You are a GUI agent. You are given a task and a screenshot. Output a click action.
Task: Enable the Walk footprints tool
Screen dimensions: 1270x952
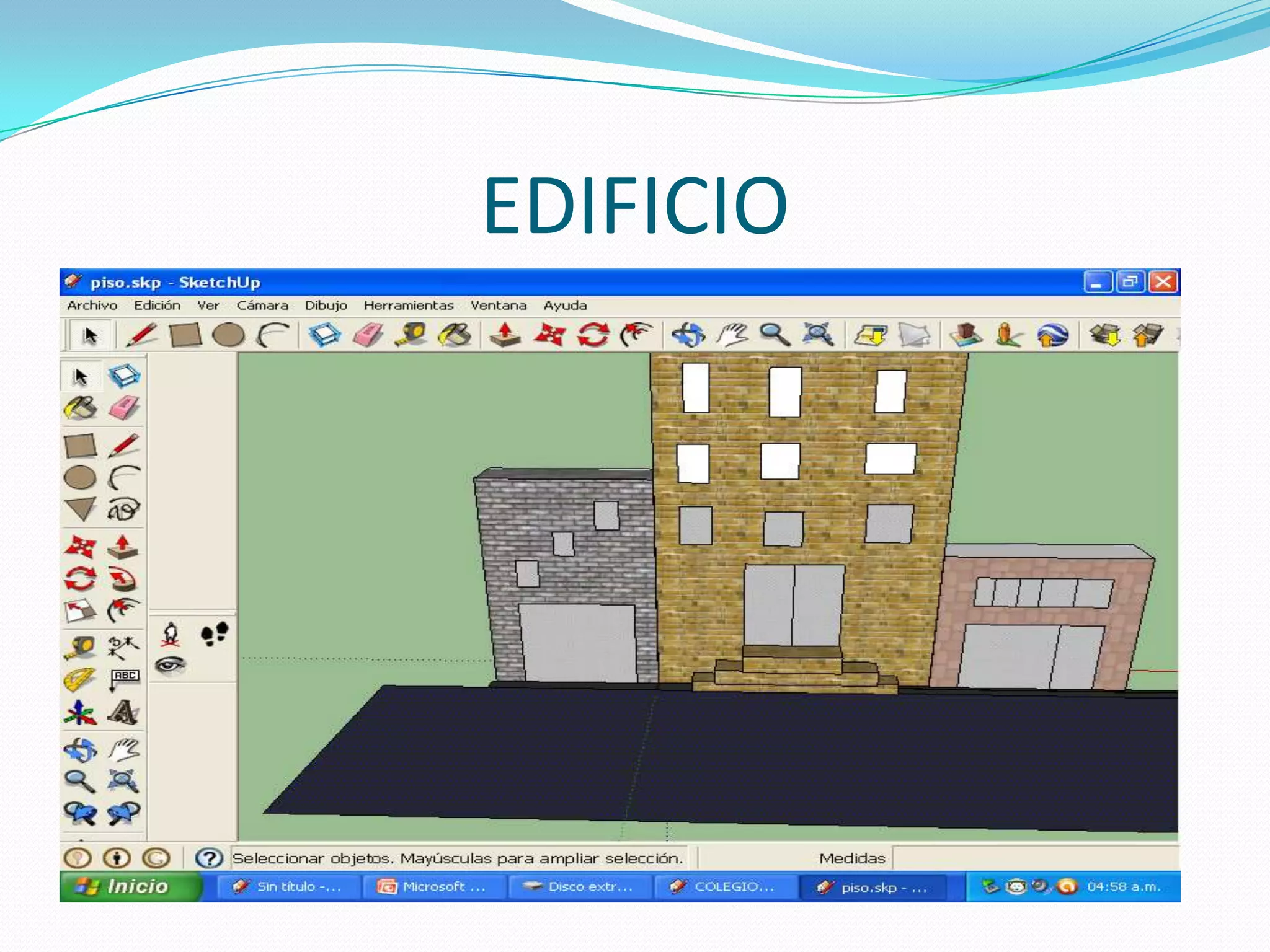215,634
